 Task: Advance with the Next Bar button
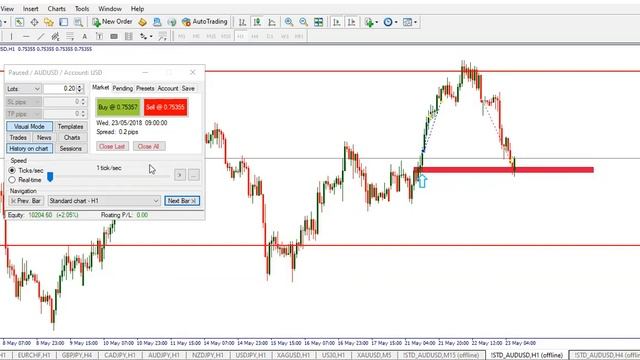[182, 201]
